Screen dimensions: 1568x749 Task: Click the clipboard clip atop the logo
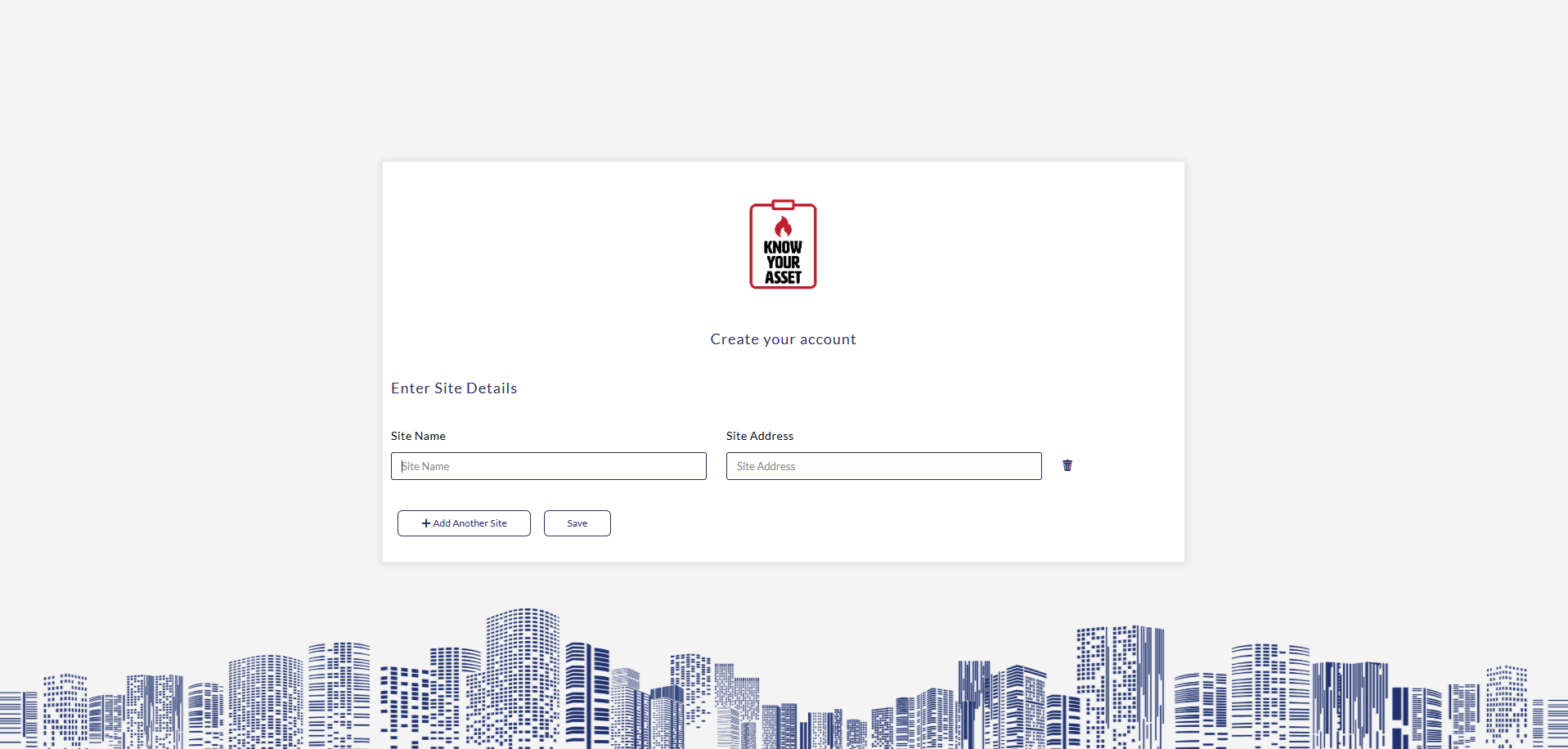click(783, 204)
